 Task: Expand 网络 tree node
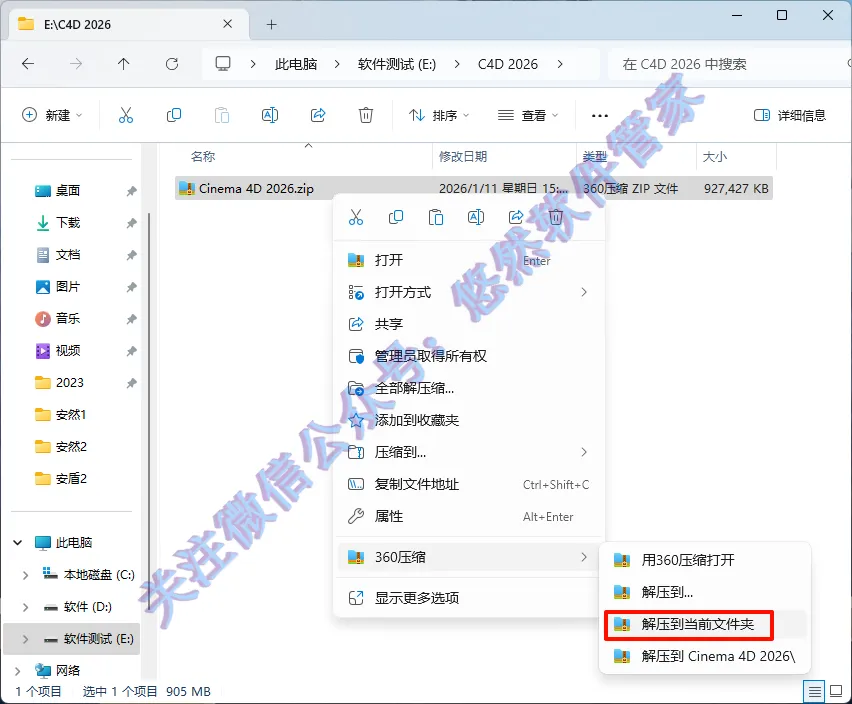[x=18, y=671]
